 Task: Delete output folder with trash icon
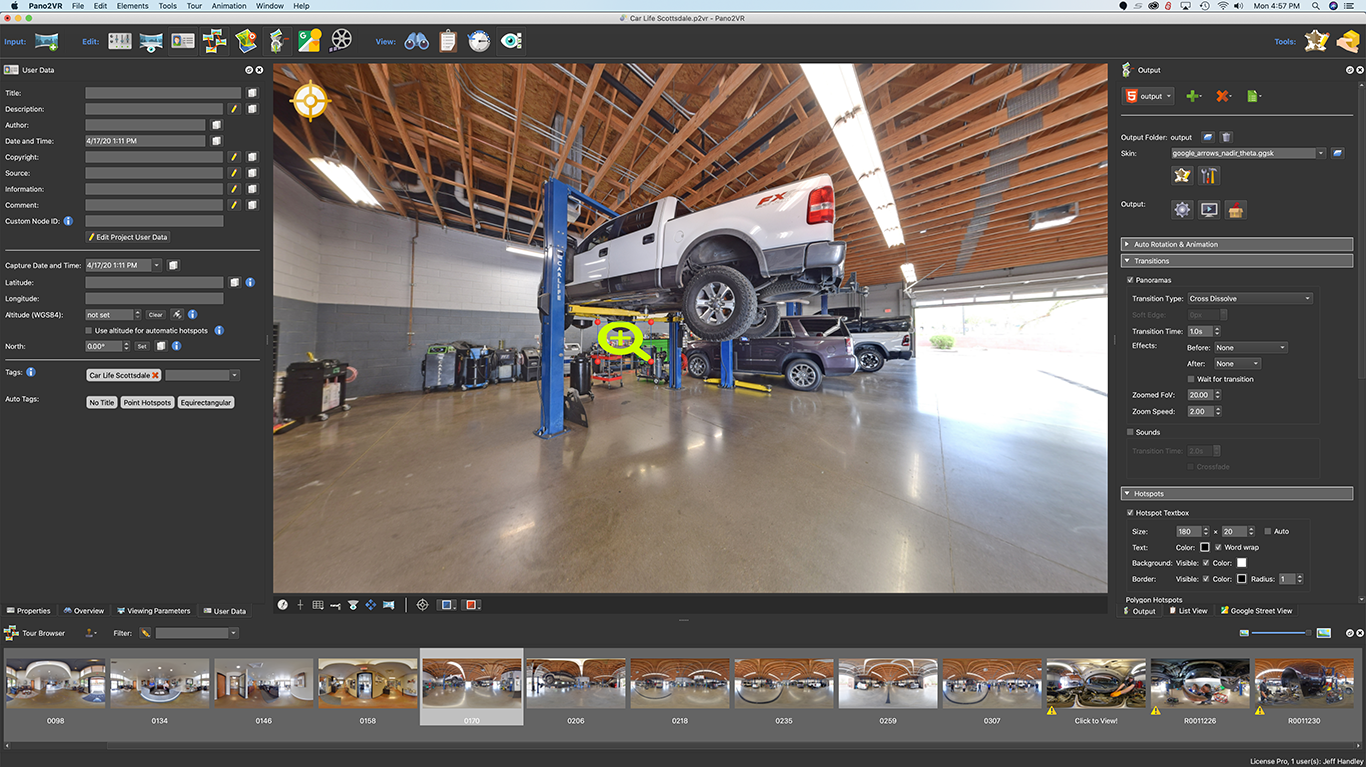pos(1227,137)
